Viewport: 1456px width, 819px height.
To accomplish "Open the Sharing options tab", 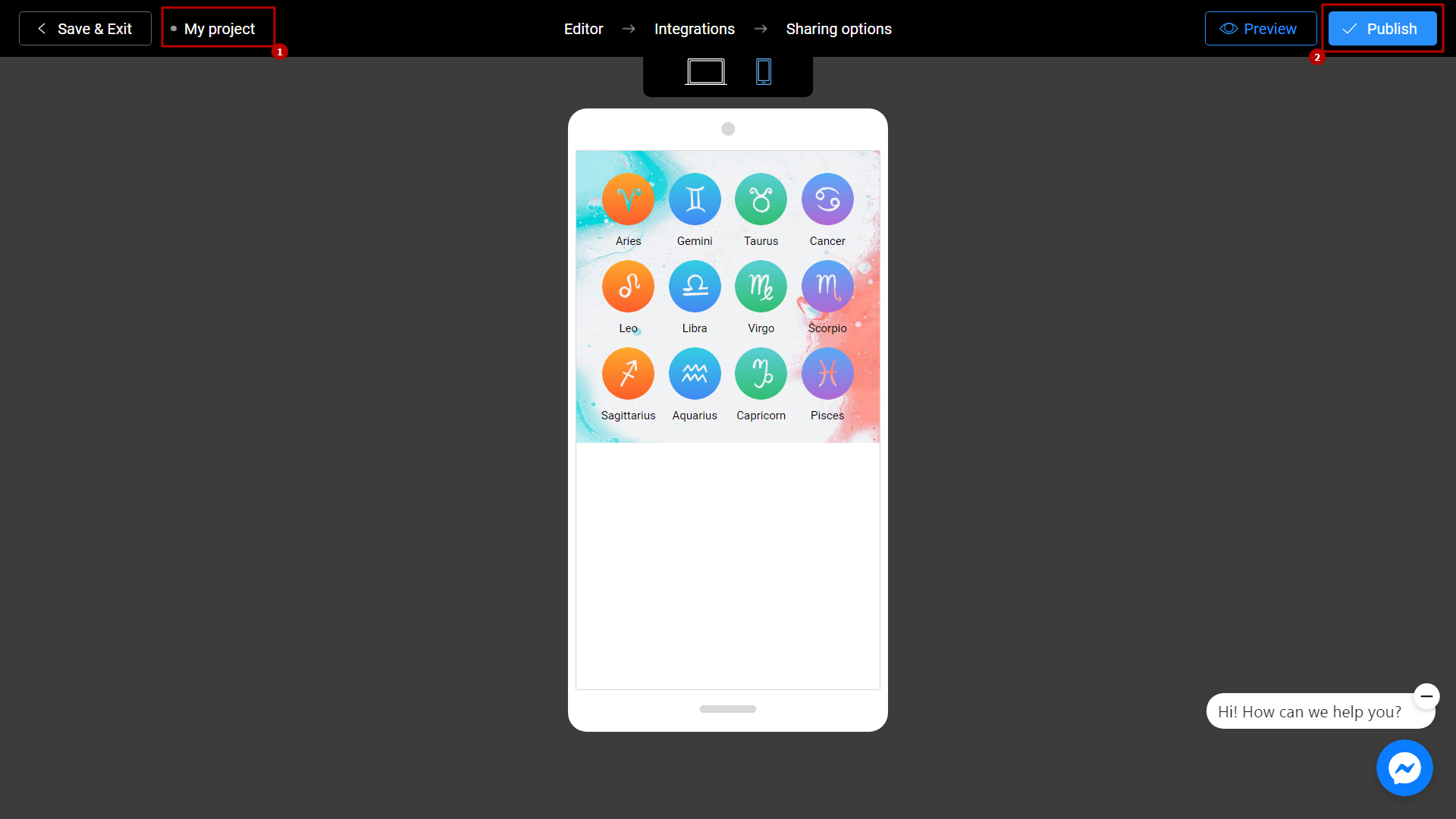I will pos(838,28).
